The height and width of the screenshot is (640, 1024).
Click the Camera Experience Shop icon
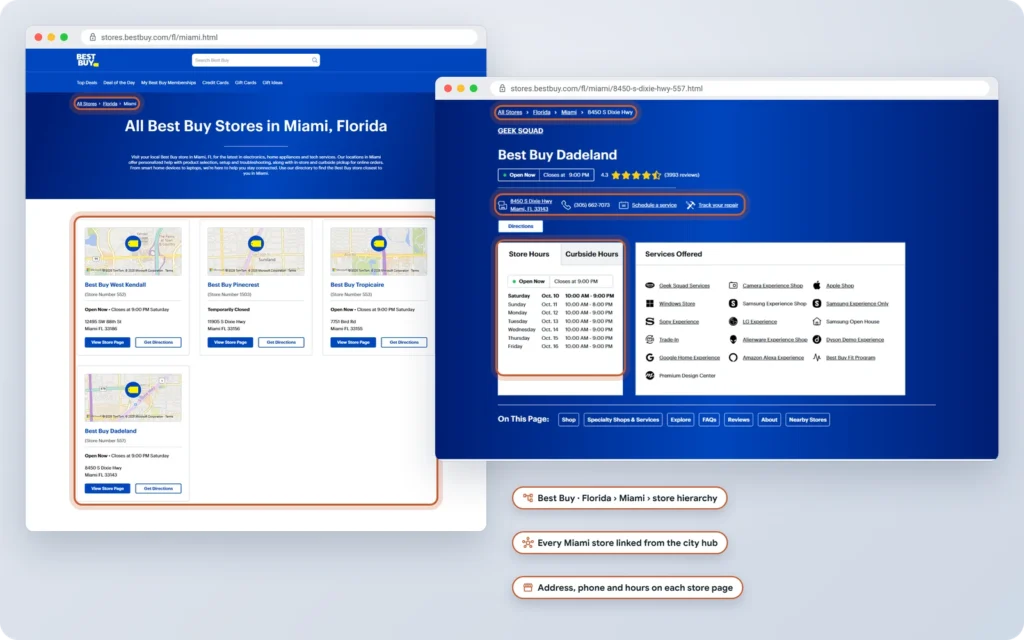733,285
